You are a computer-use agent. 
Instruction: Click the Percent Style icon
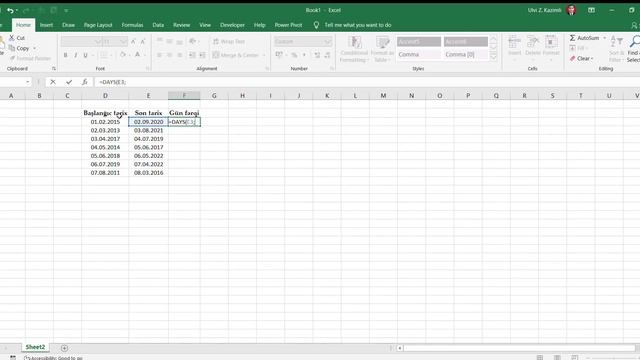[294, 55]
